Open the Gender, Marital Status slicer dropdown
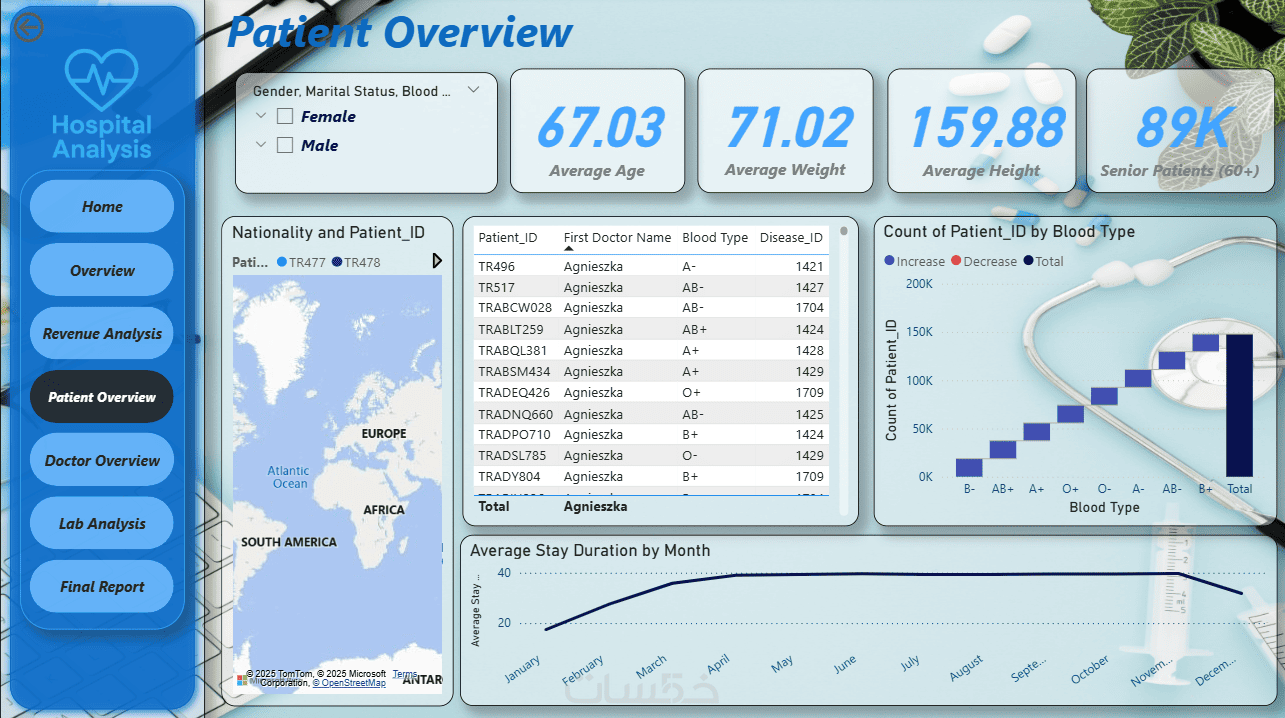 [x=474, y=90]
